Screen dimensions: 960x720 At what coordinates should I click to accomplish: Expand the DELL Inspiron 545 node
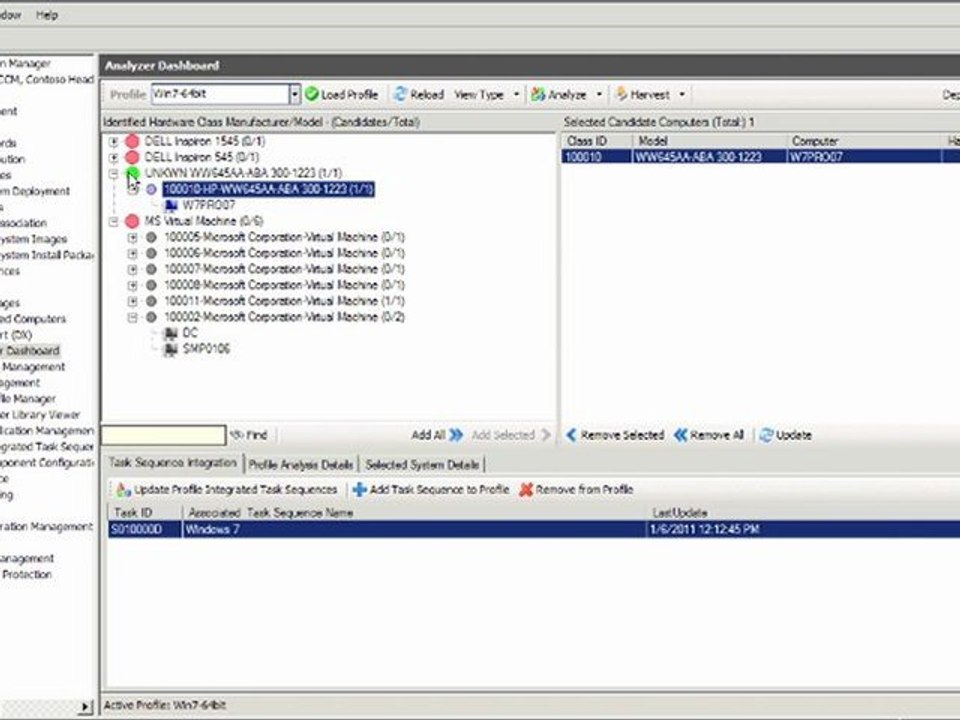tap(113, 157)
